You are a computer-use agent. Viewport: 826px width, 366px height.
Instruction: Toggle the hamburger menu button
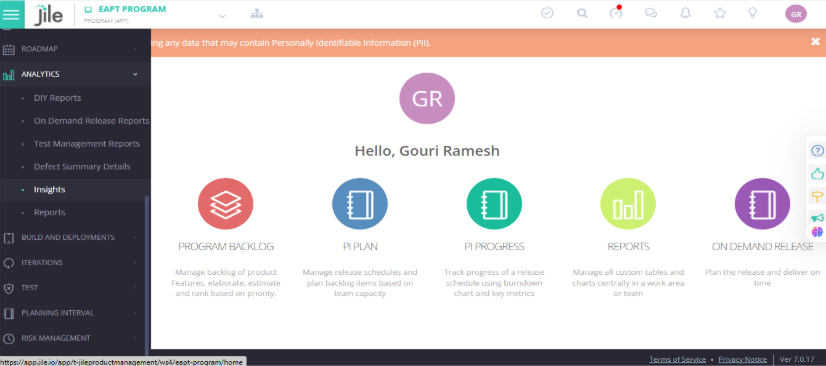point(12,14)
